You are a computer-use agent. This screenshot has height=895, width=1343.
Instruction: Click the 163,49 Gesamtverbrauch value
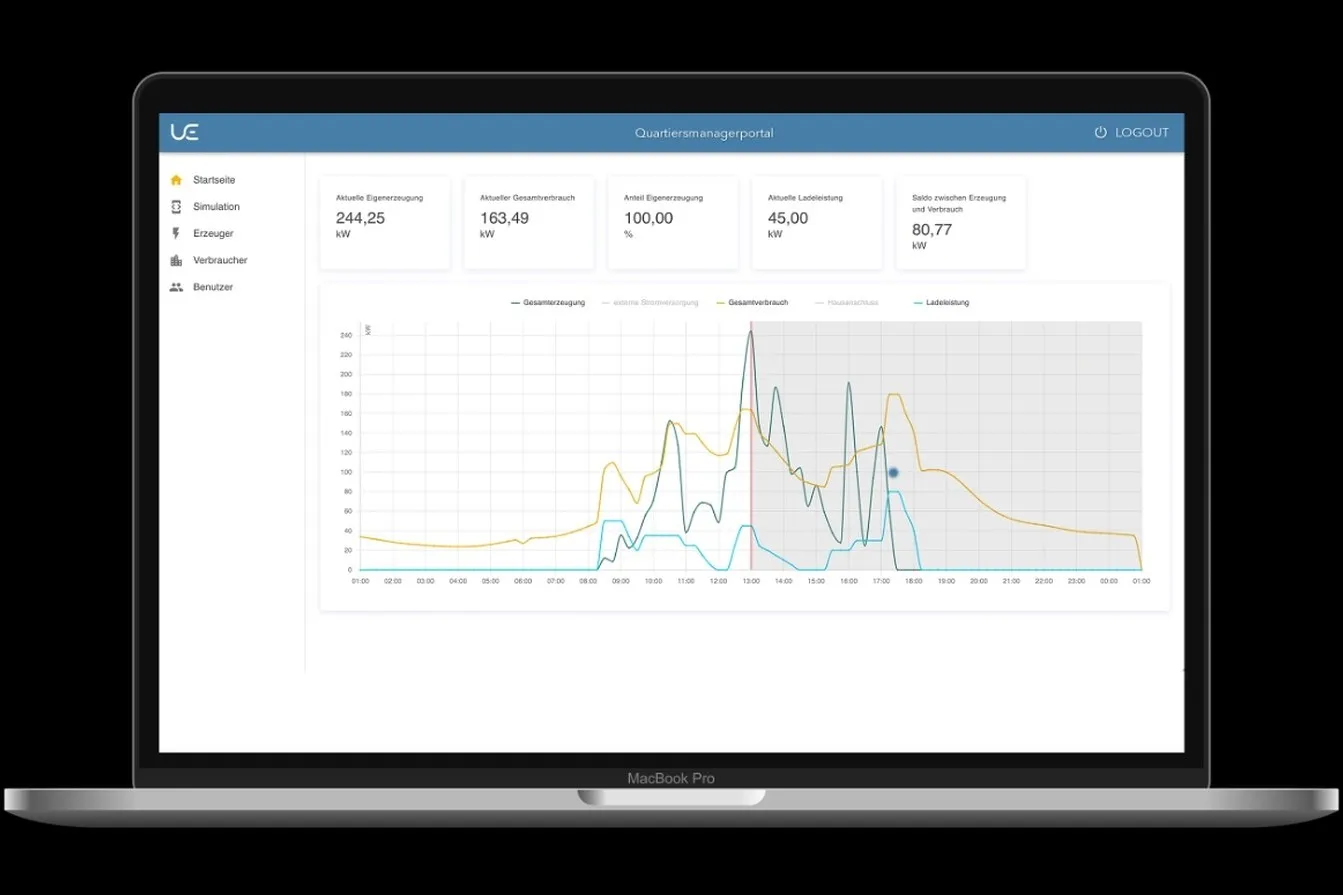(504, 218)
